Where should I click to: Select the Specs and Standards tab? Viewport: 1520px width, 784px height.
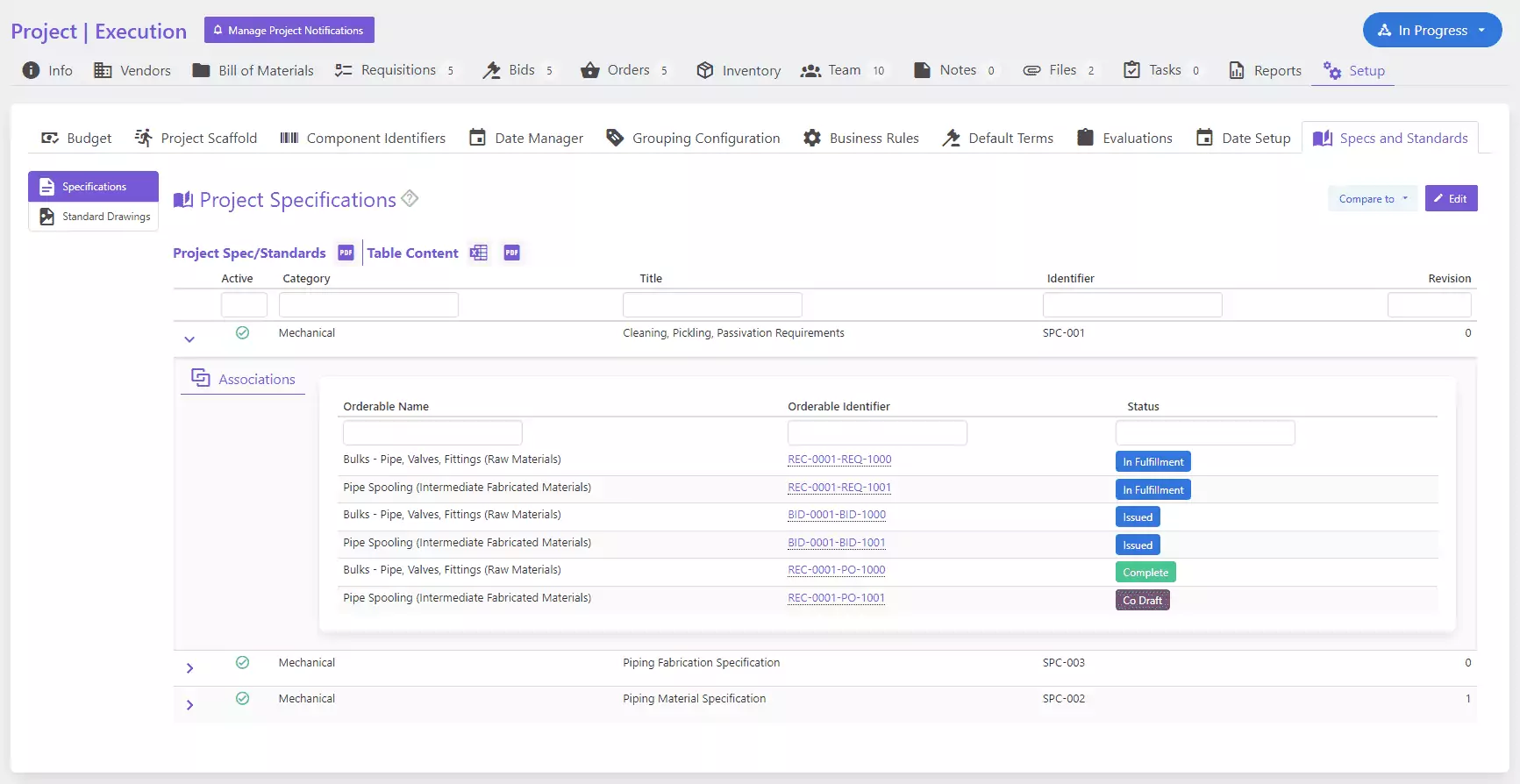coord(1390,138)
